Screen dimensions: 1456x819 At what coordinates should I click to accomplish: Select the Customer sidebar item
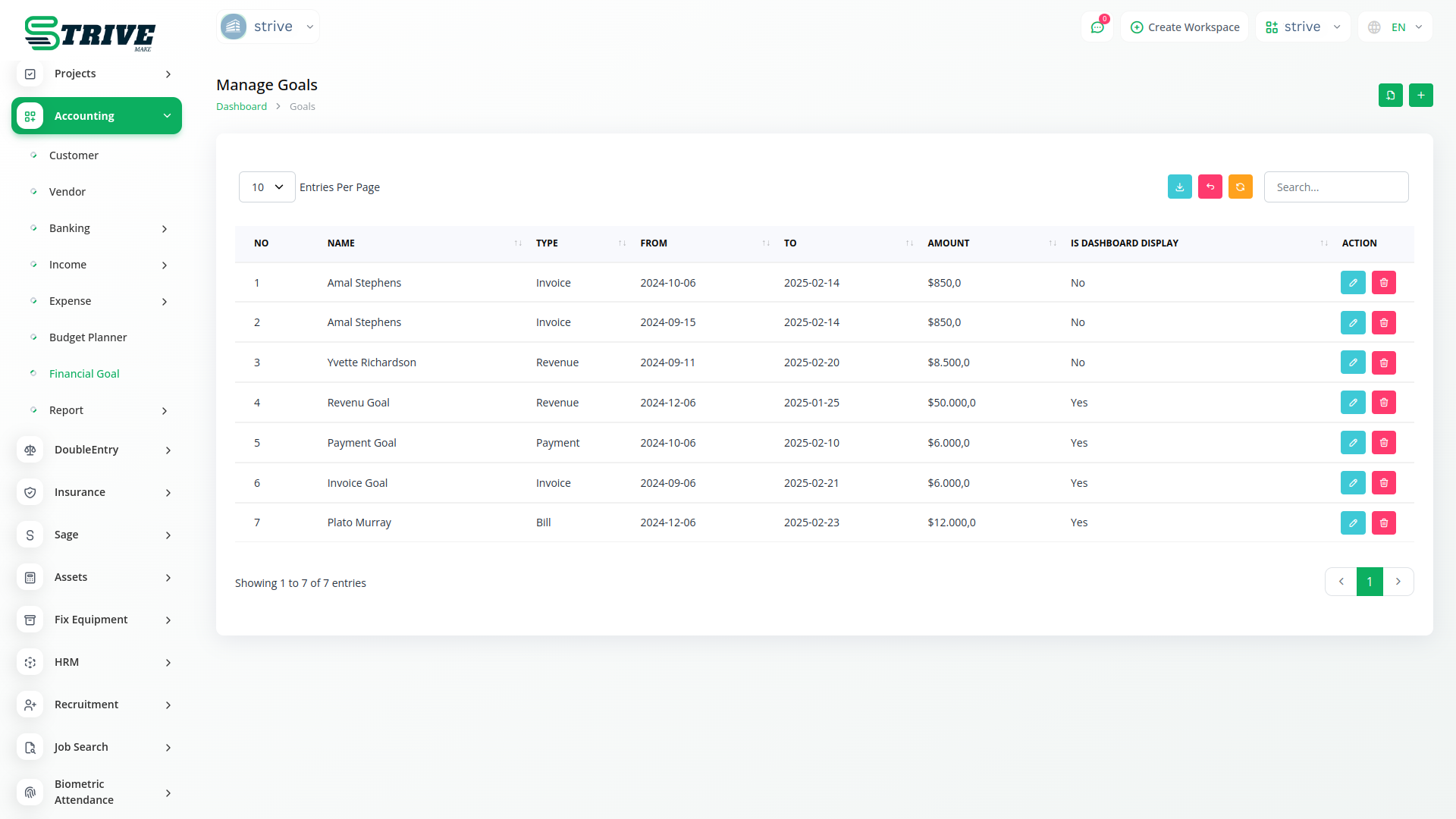74,155
